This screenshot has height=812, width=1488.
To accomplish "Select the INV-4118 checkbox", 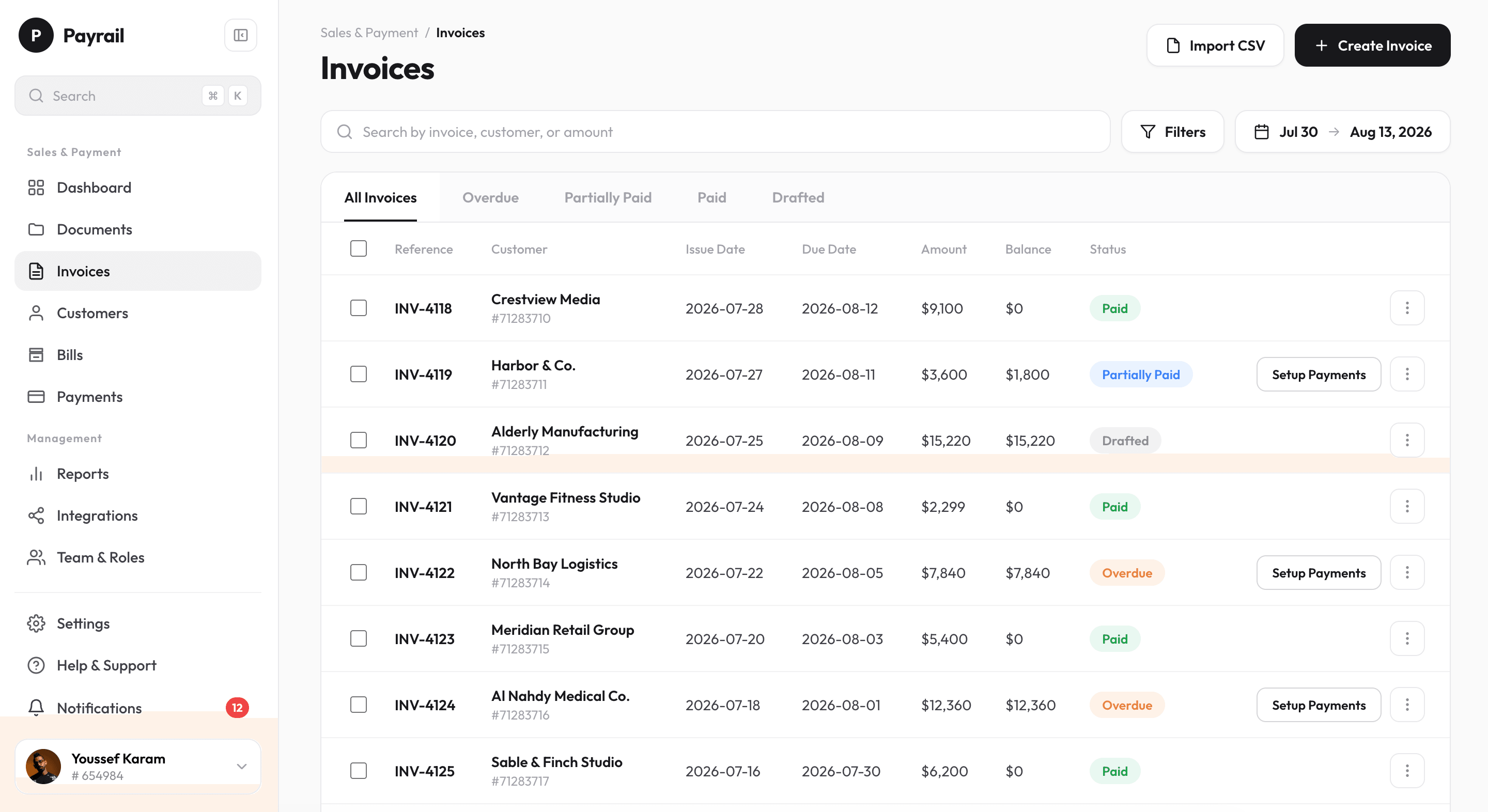I will tap(358, 308).
